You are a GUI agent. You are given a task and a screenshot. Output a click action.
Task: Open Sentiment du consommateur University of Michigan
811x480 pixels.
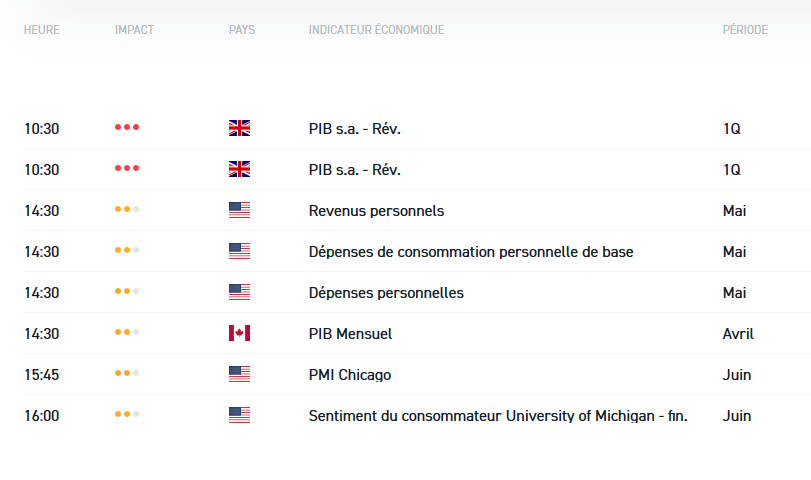coord(498,416)
